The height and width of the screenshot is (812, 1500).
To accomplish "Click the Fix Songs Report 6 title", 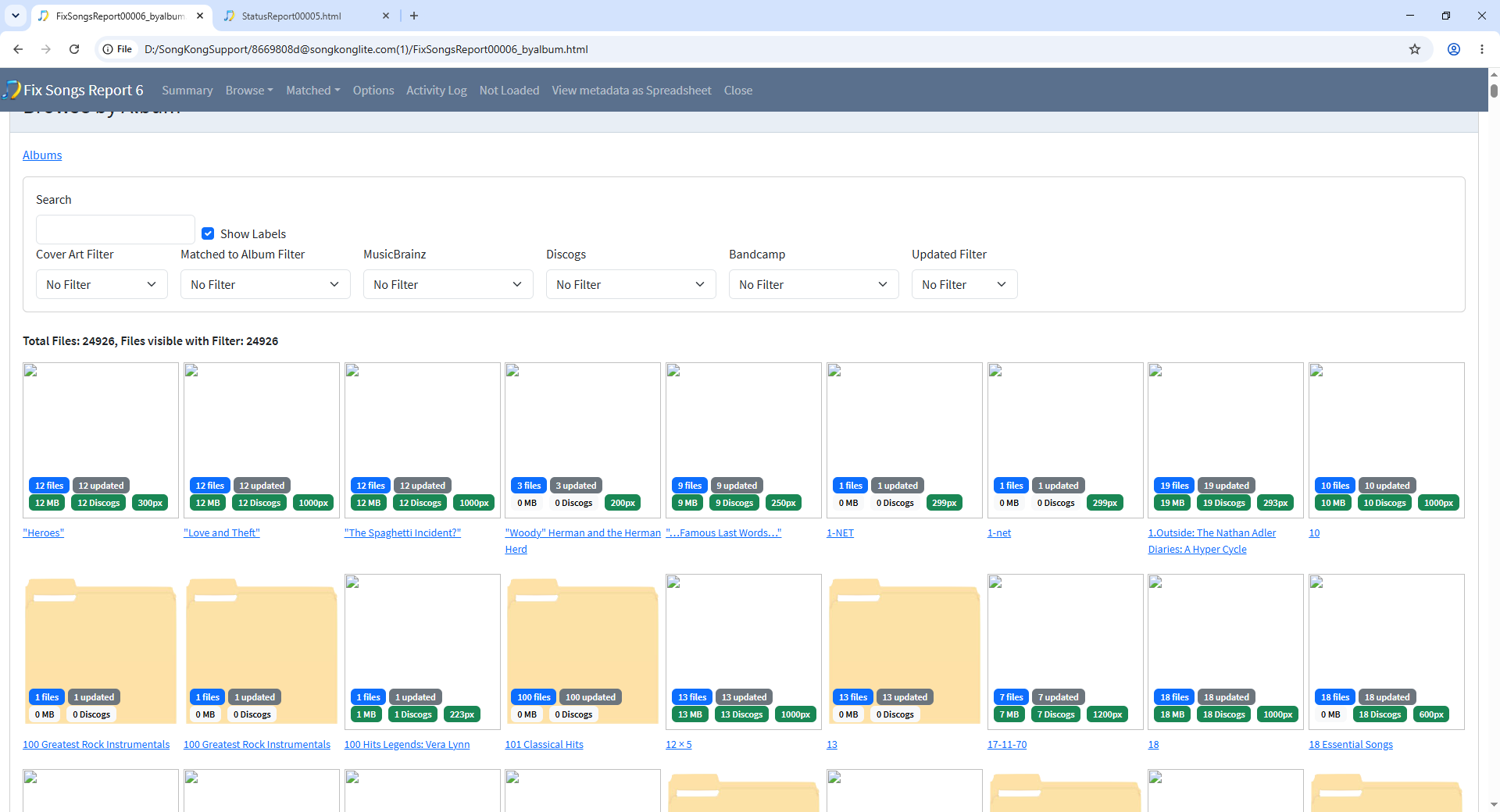I will [x=84, y=90].
